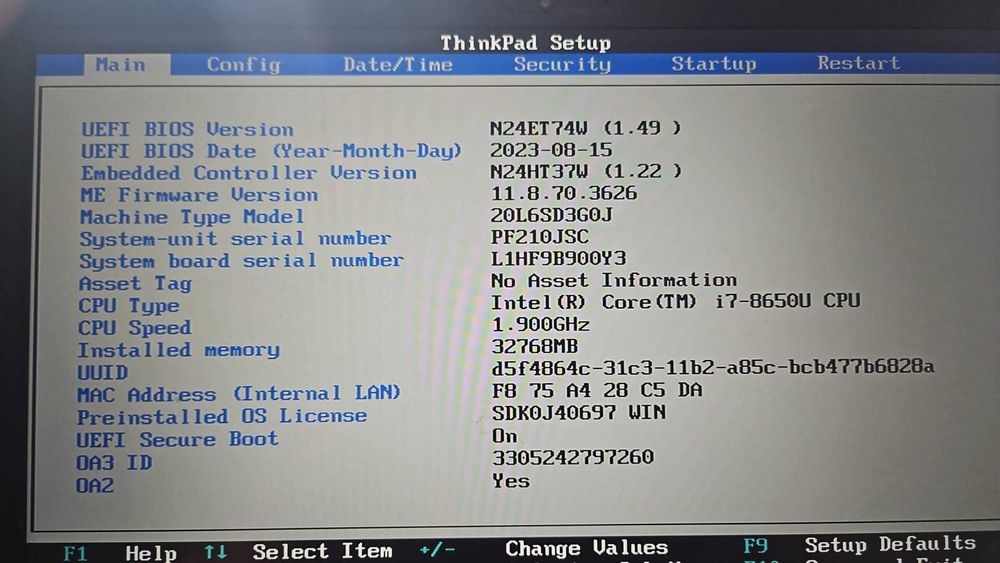Select the 1.900GHz value
This screenshot has width=1000, height=563.
(x=540, y=325)
